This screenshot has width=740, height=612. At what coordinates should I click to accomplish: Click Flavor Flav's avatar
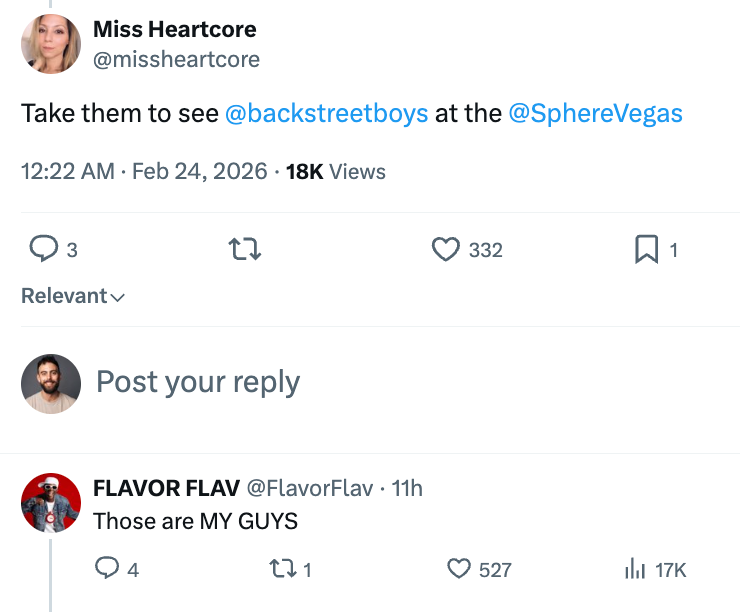(51, 503)
